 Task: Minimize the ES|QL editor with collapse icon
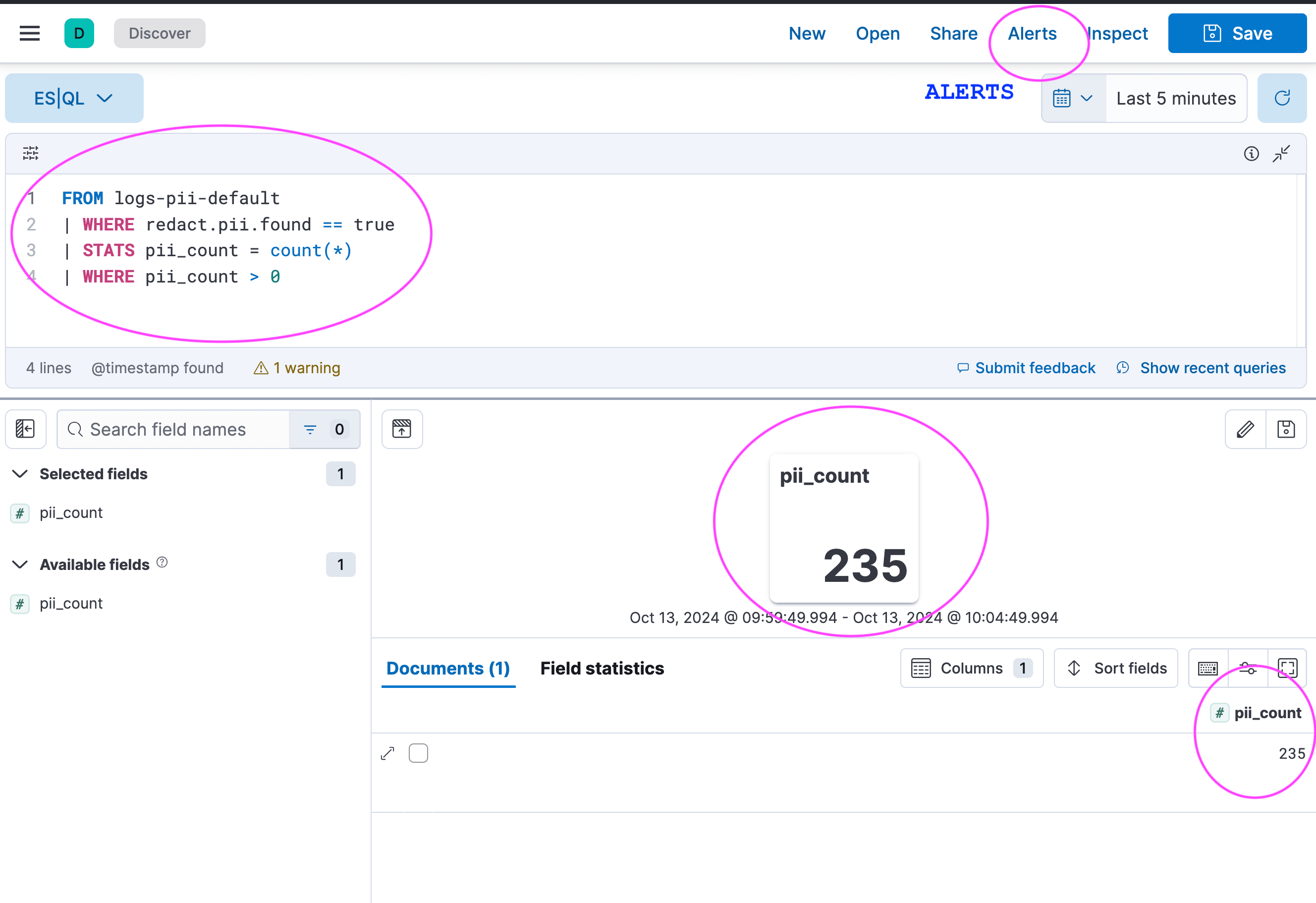(x=1281, y=153)
